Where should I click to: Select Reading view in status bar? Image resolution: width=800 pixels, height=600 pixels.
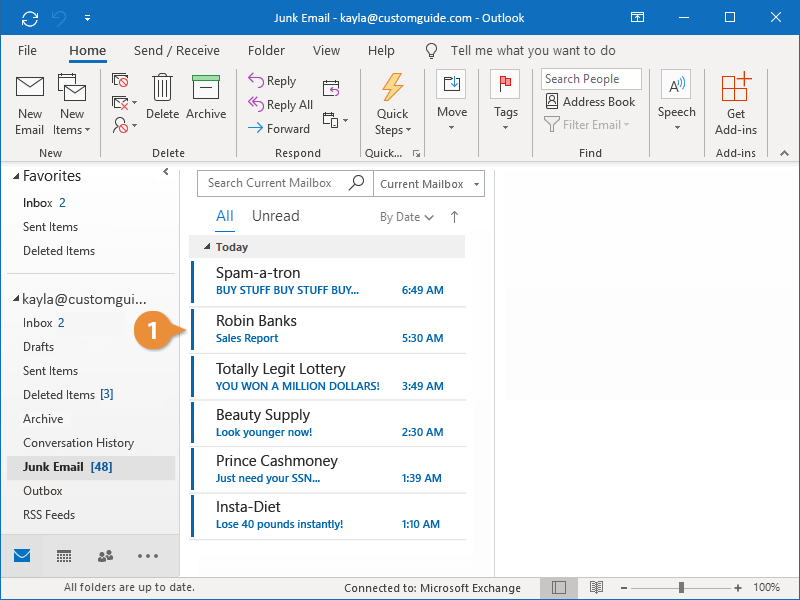point(596,588)
